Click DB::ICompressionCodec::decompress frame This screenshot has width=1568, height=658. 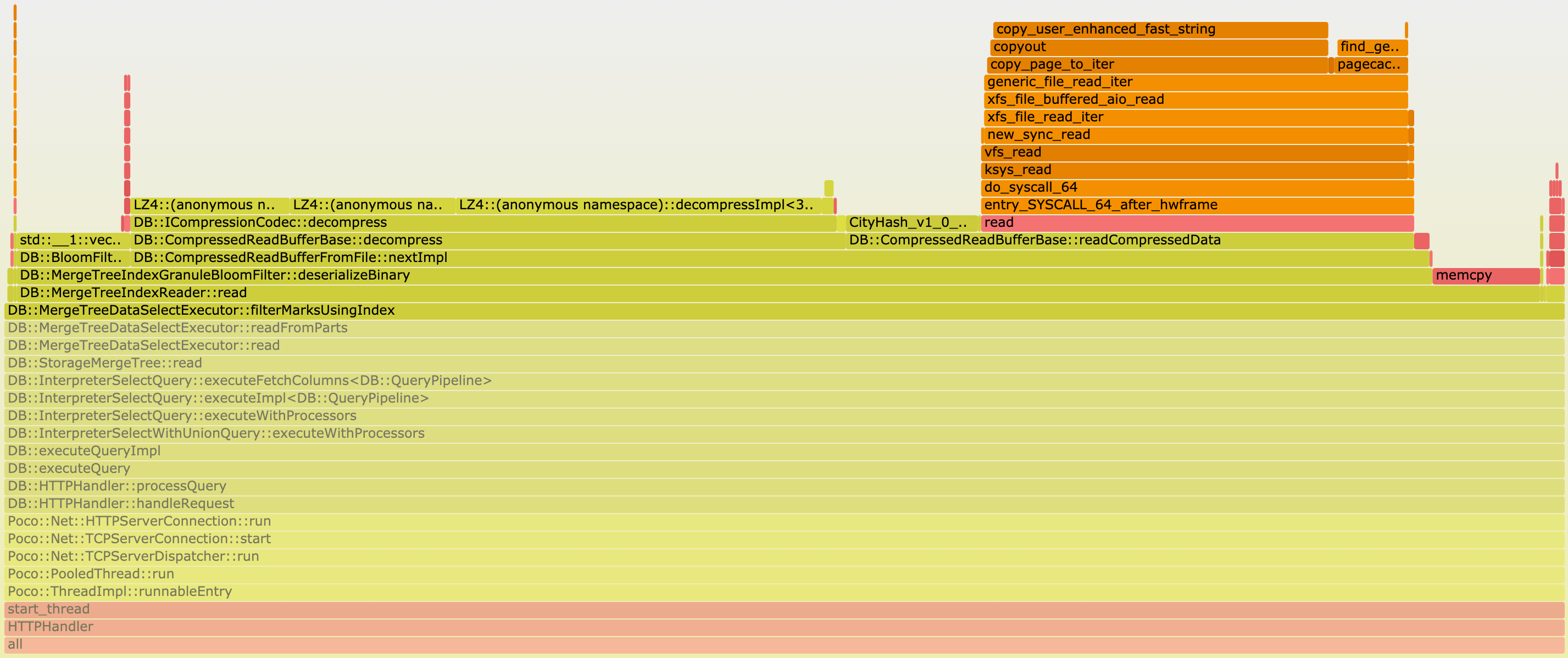tap(483, 224)
